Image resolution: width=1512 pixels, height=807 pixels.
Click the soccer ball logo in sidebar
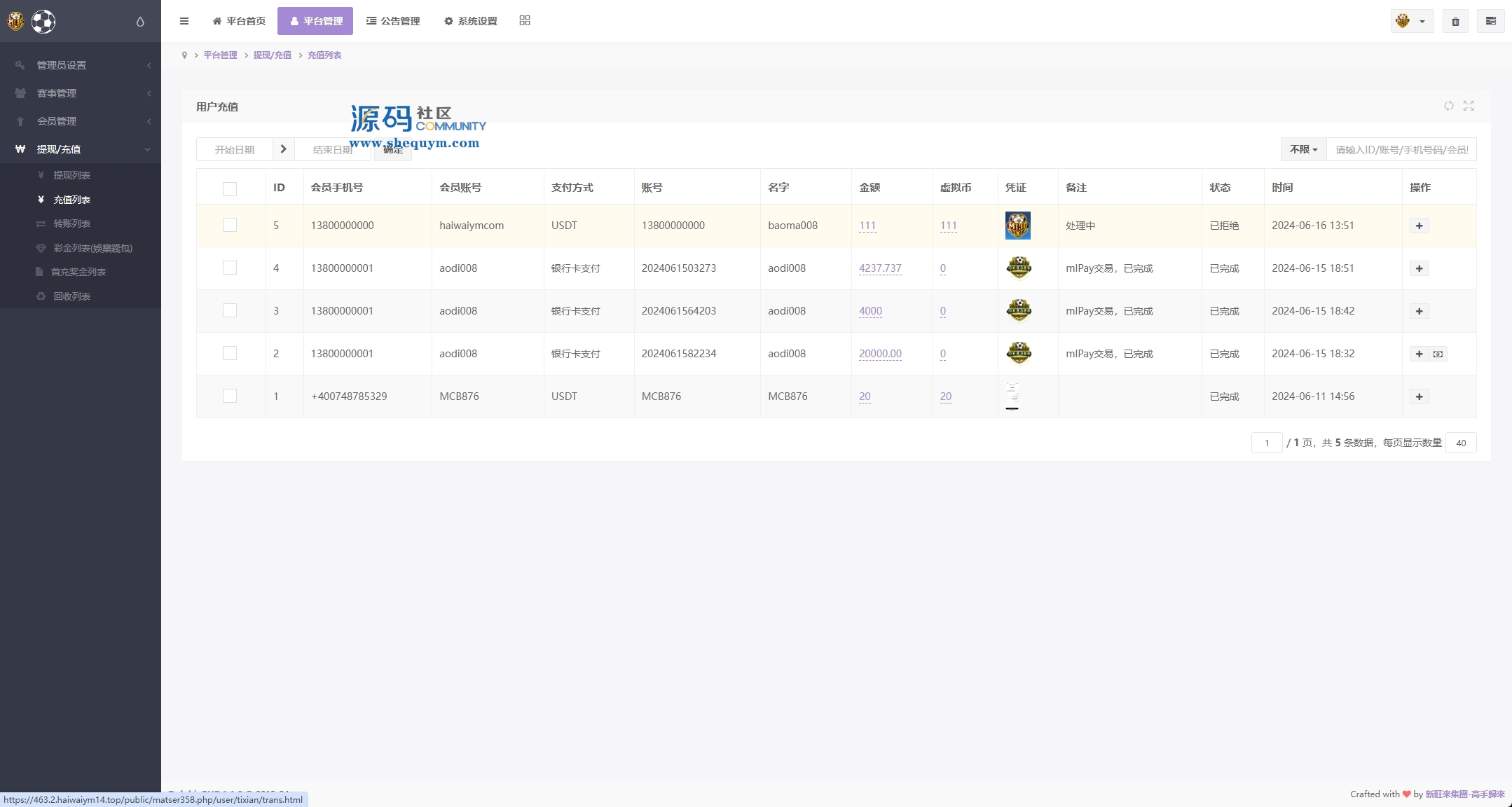point(43,22)
